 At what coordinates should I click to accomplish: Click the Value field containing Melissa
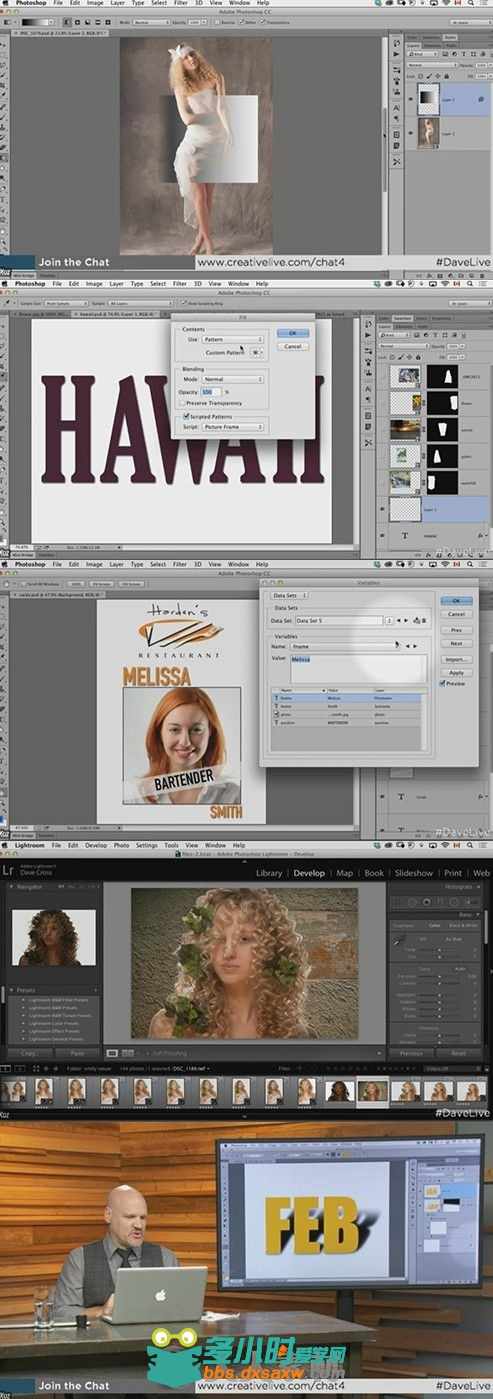[359, 668]
